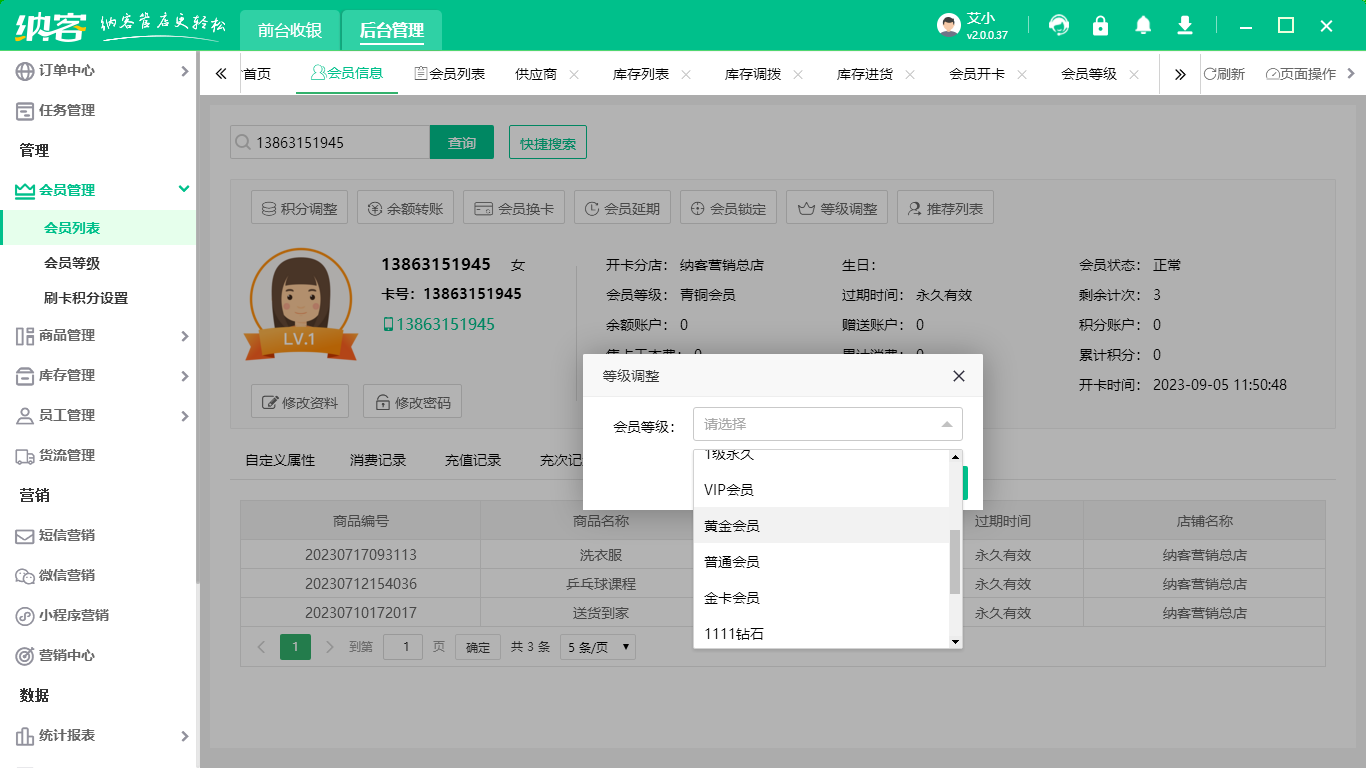The width and height of the screenshot is (1366, 768).
Task: Close the 供应商 tab
Action: coord(573,74)
